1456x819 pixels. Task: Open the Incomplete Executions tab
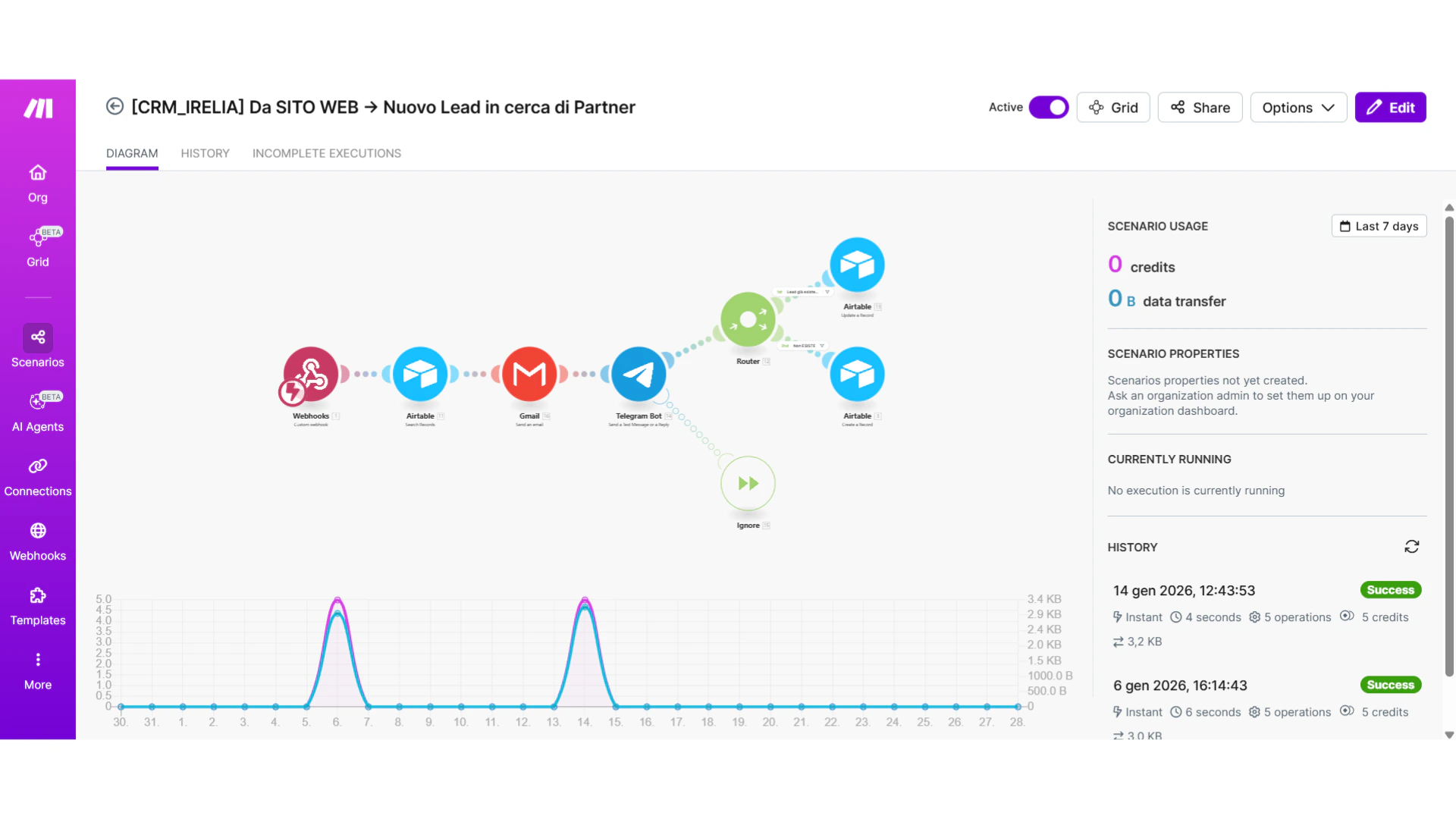tap(327, 153)
